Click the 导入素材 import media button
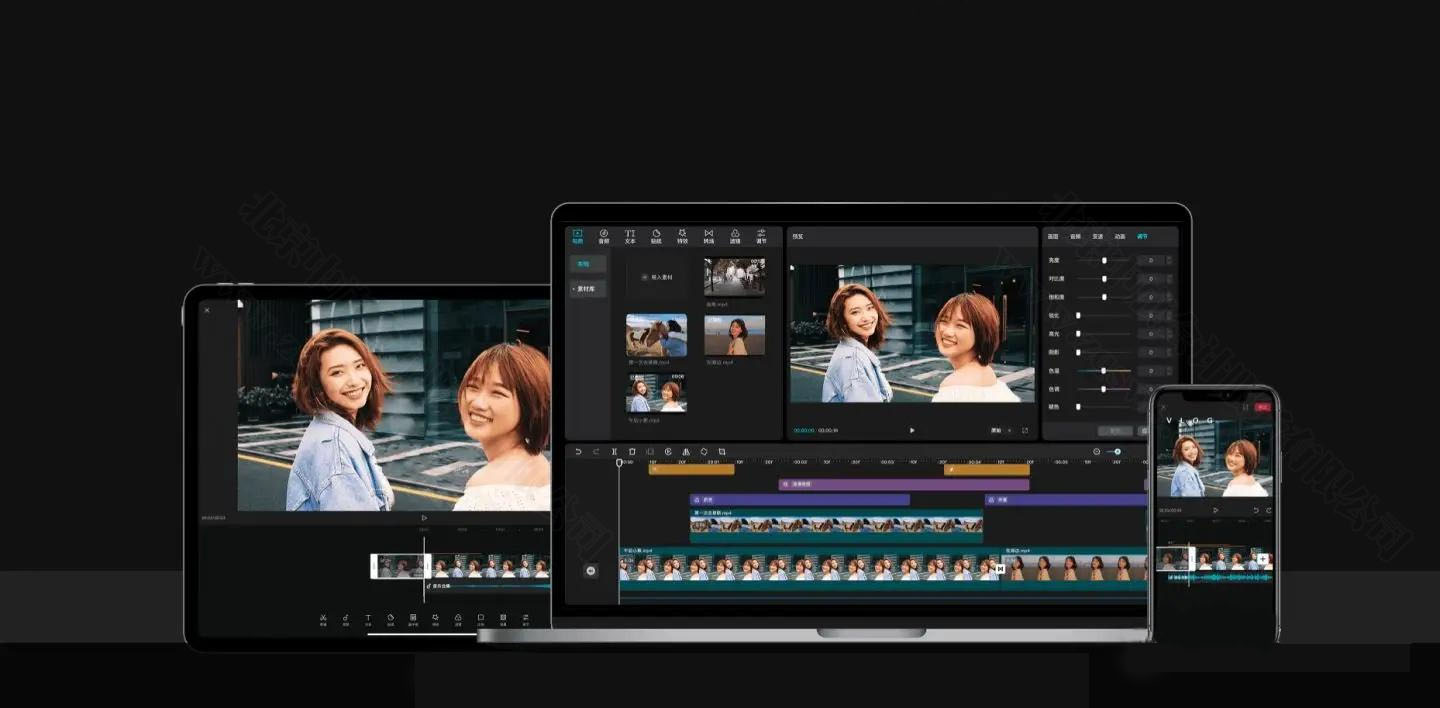Image resolution: width=1440 pixels, height=708 pixels. 656,277
